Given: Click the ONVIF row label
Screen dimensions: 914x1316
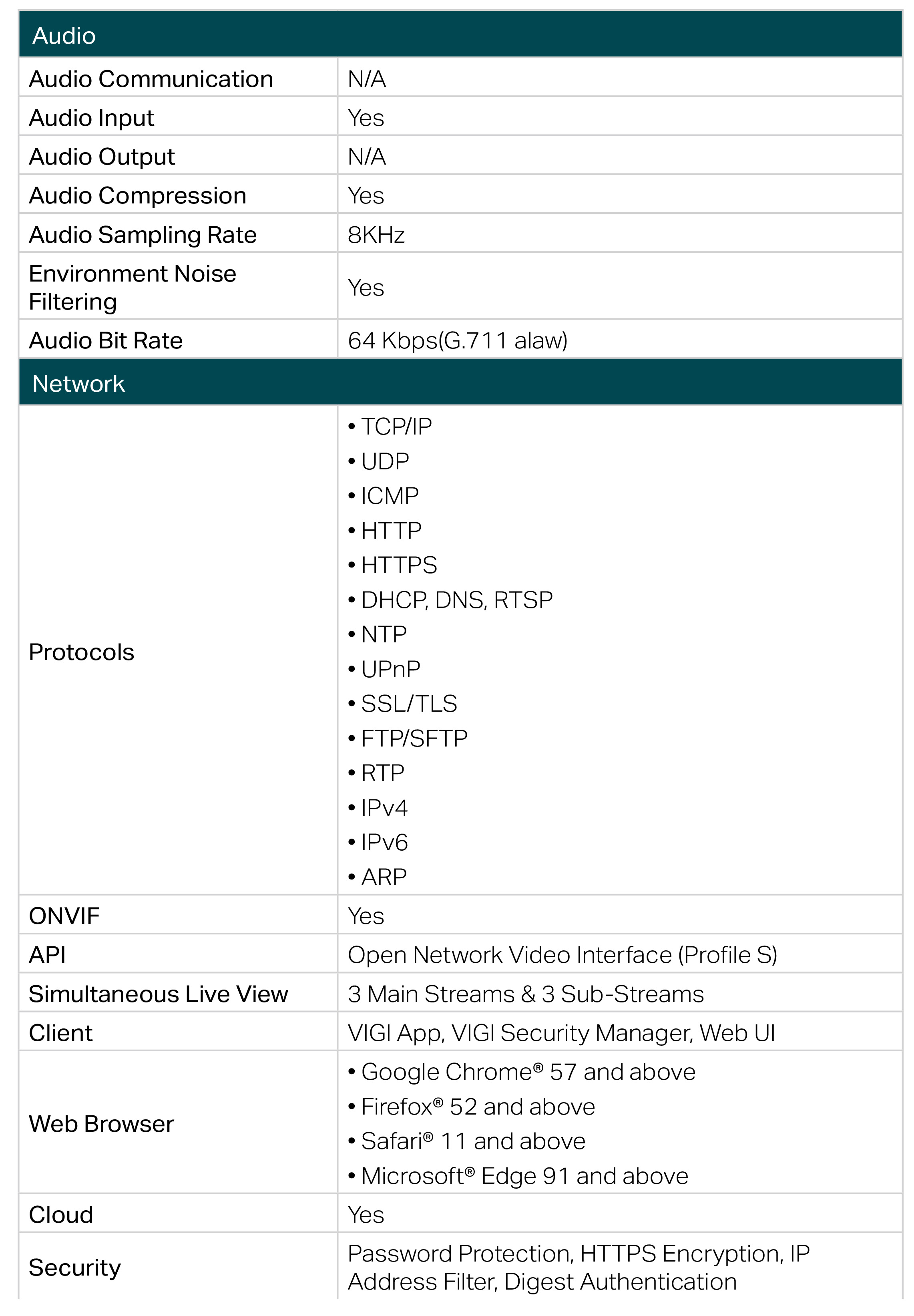Looking at the screenshot, I should pos(64,916).
